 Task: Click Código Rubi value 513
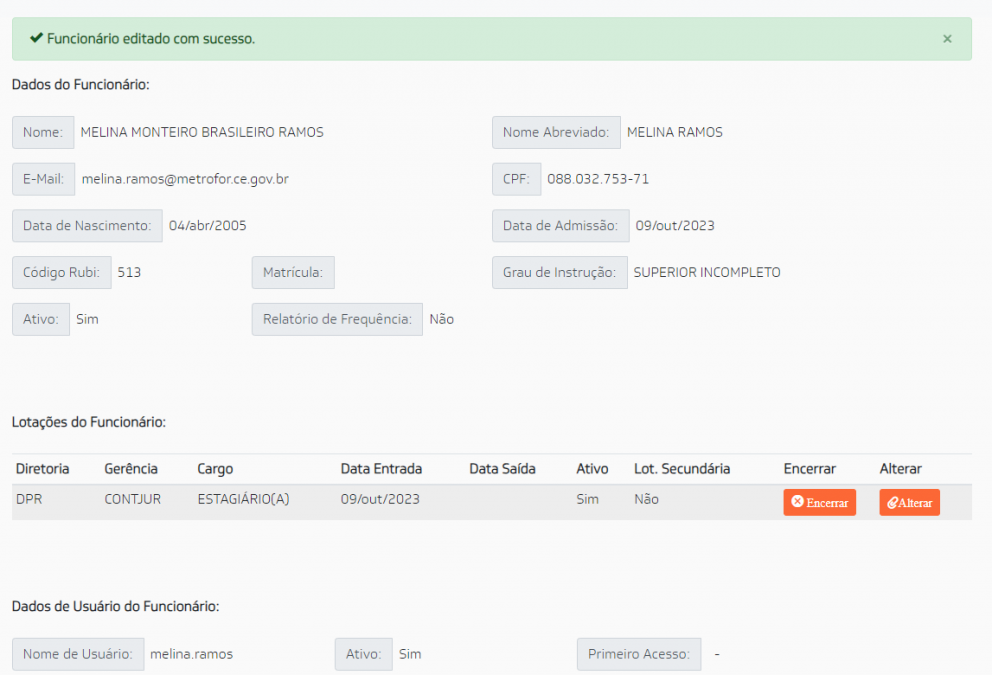[x=129, y=273]
